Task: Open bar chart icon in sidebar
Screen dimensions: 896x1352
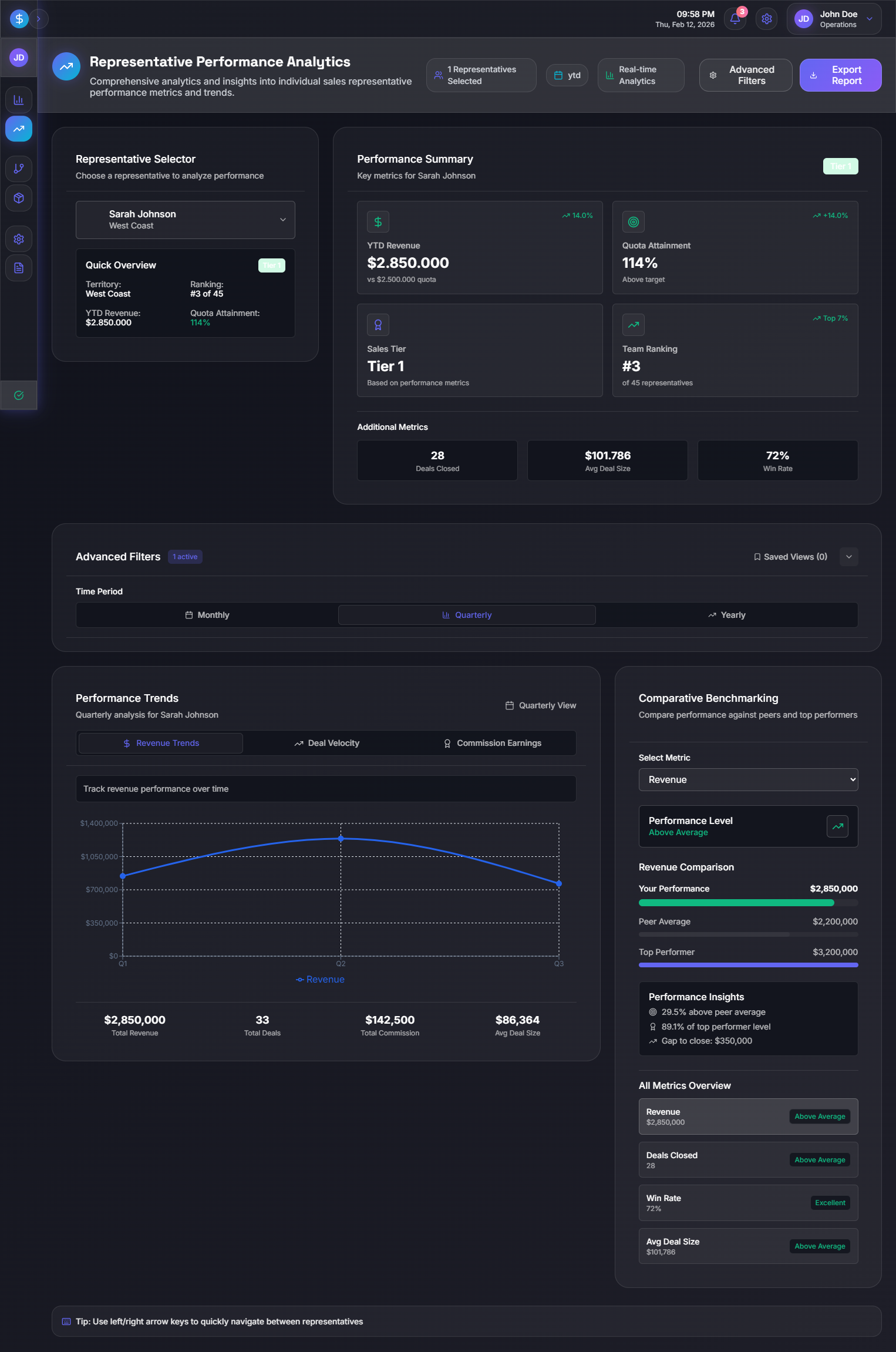Action: click(x=19, y=100)
